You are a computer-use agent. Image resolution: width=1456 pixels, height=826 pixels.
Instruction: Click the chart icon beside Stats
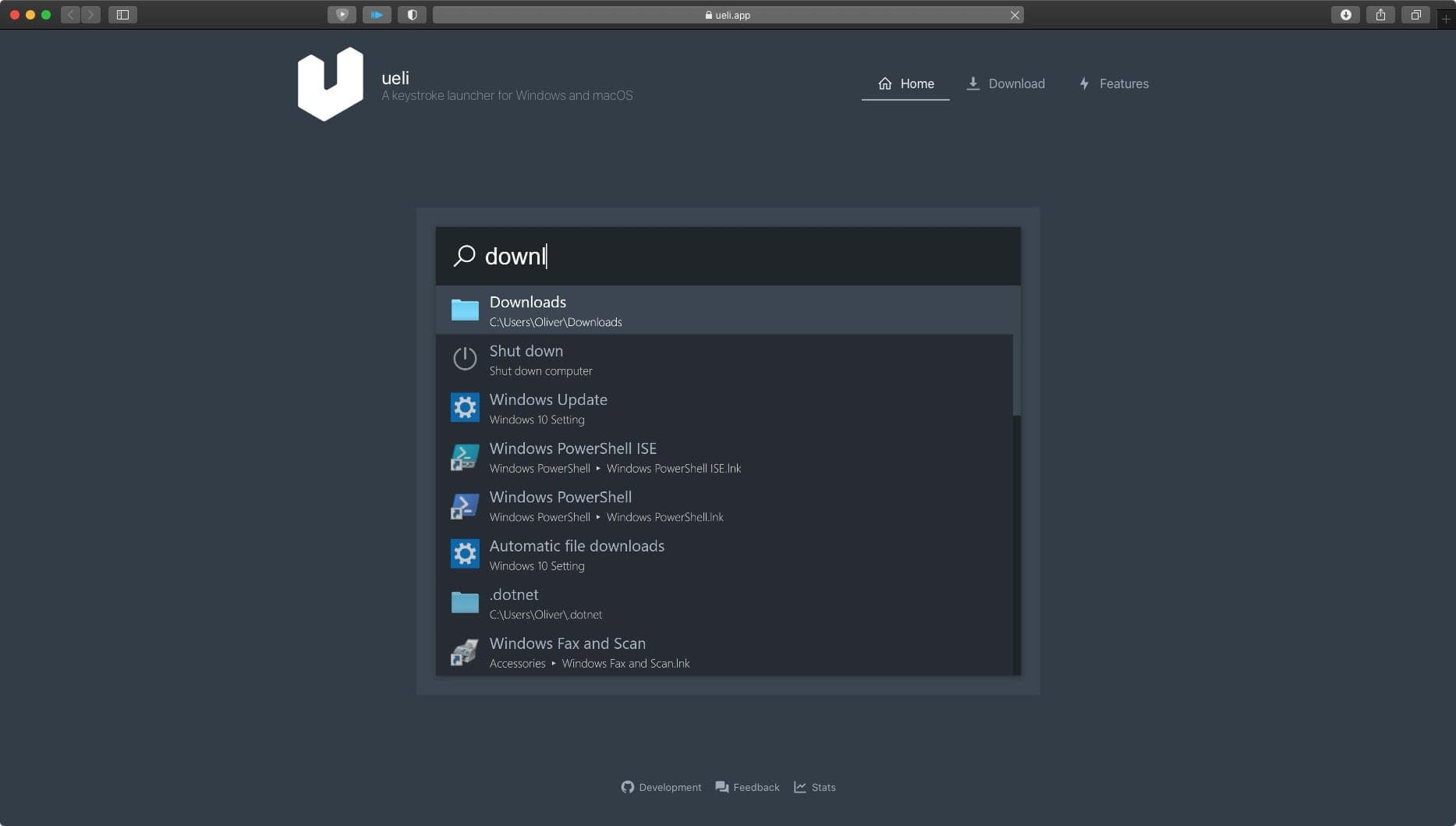800,787
